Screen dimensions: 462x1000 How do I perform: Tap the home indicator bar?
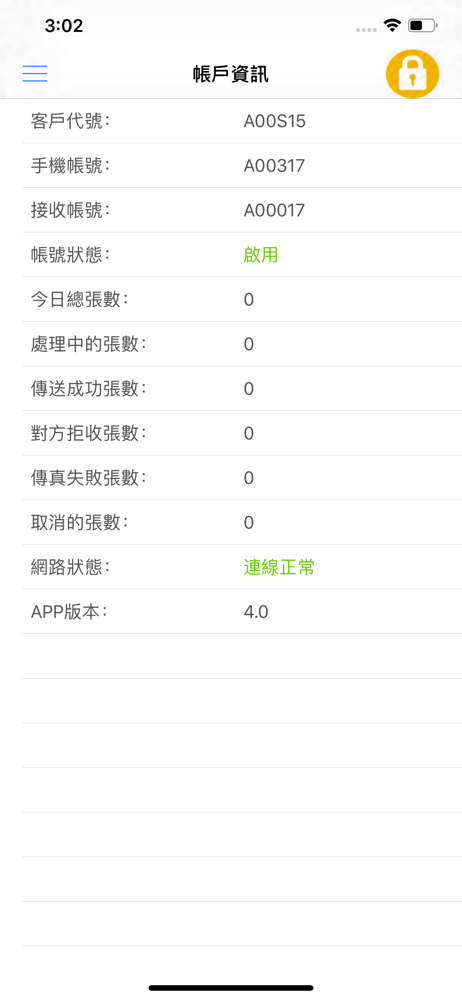[231, 988]
